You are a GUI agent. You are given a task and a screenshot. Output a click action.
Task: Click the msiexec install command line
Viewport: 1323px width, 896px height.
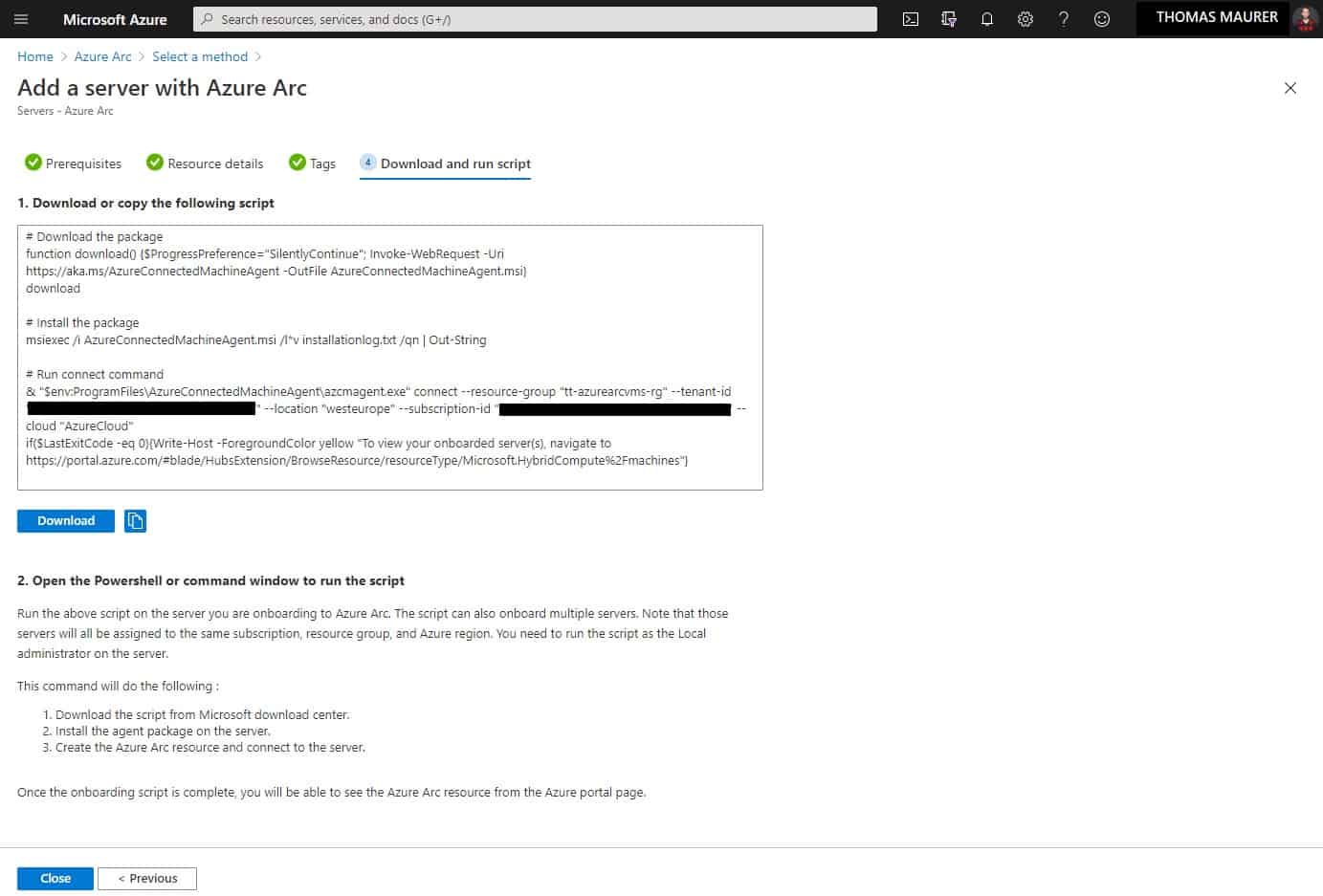[x=256, y=340]
